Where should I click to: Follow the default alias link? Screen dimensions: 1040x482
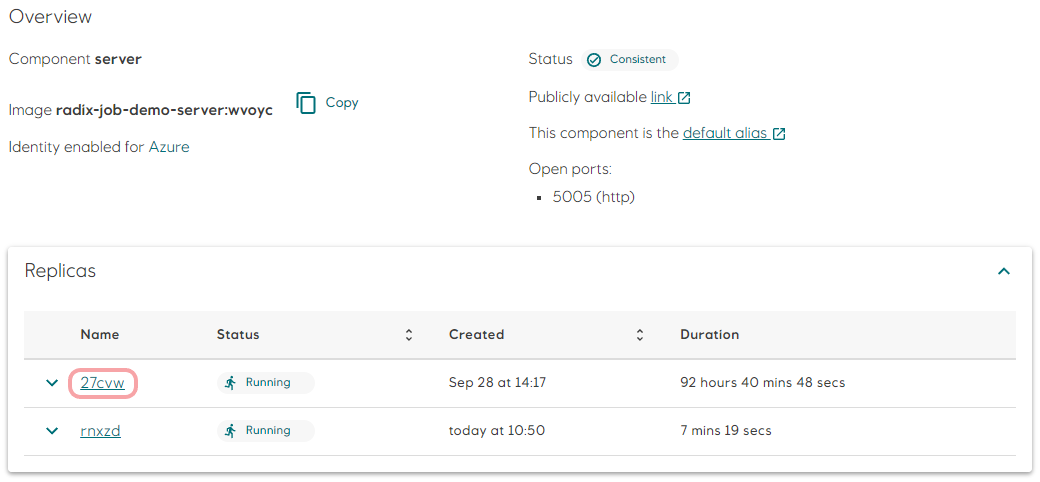click(725, 133)
